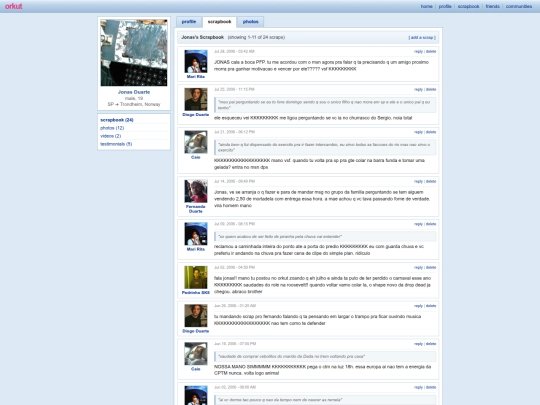
Task: Delete the tu mandando scrap
Action: 431,306
